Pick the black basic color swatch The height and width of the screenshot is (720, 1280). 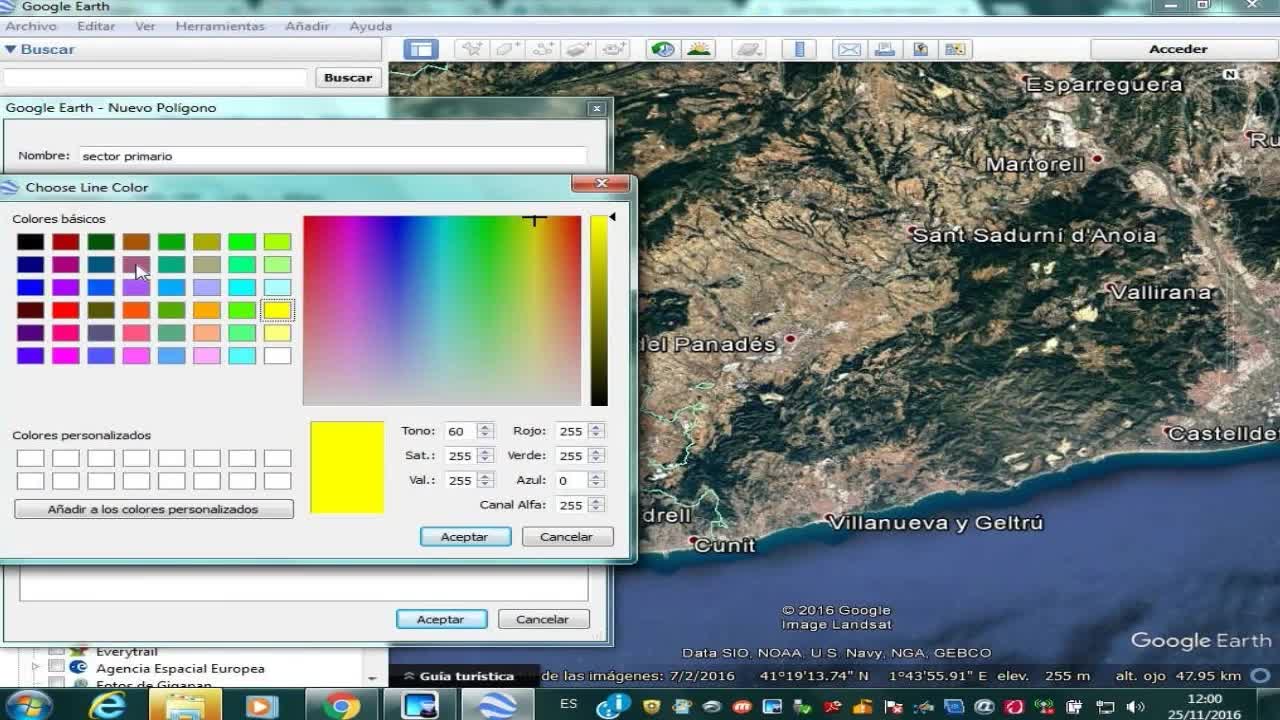point(30,242)
